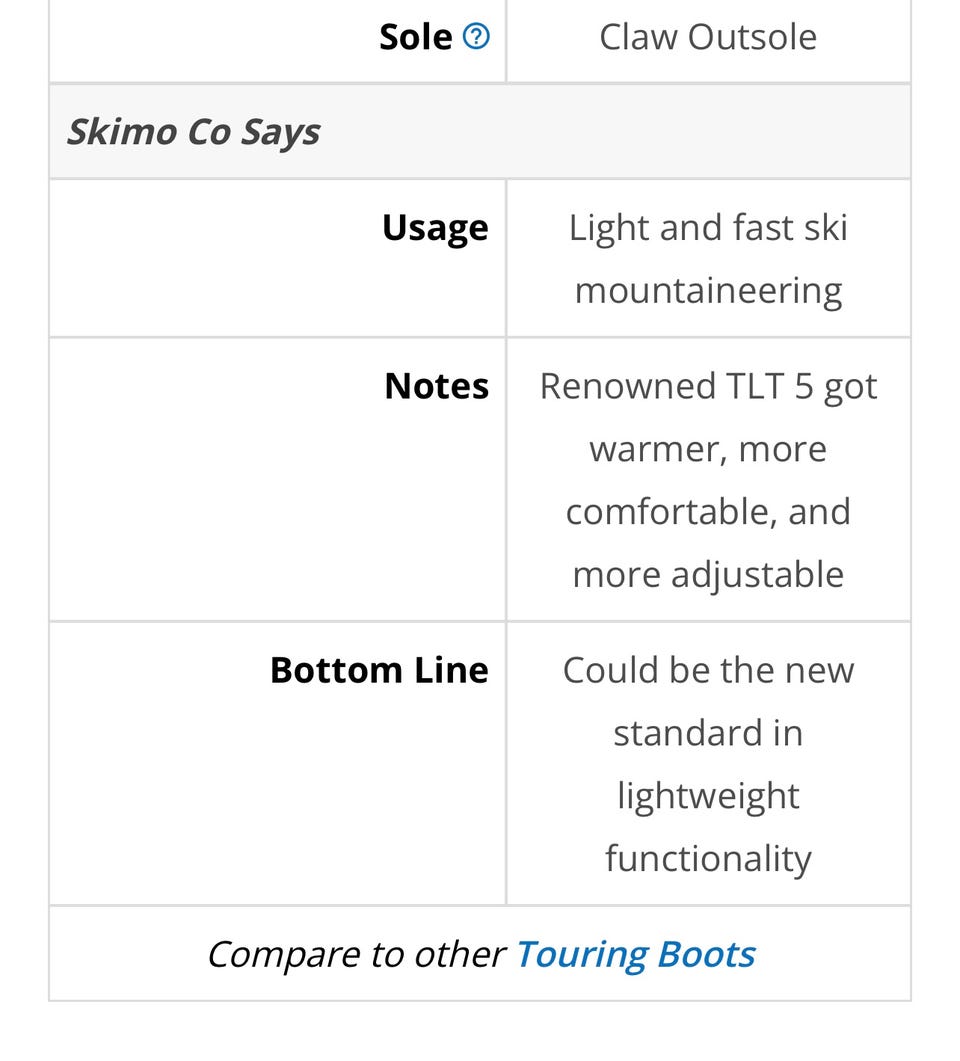Click the comfortable, and line in Notes
960x1061 pixels.
(708, 512)
